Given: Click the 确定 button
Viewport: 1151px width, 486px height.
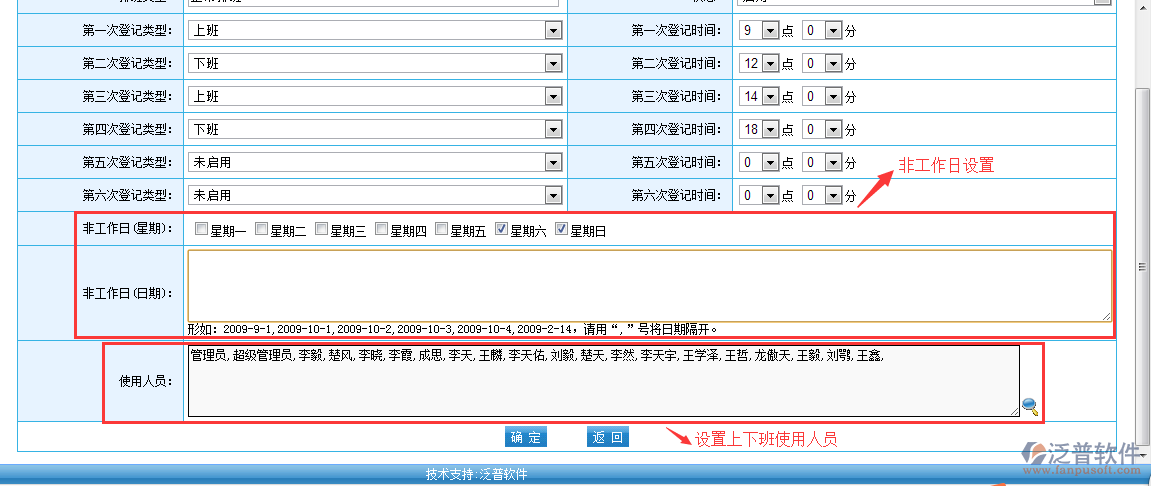Looking at the screenshot, I should pos(526,438).
